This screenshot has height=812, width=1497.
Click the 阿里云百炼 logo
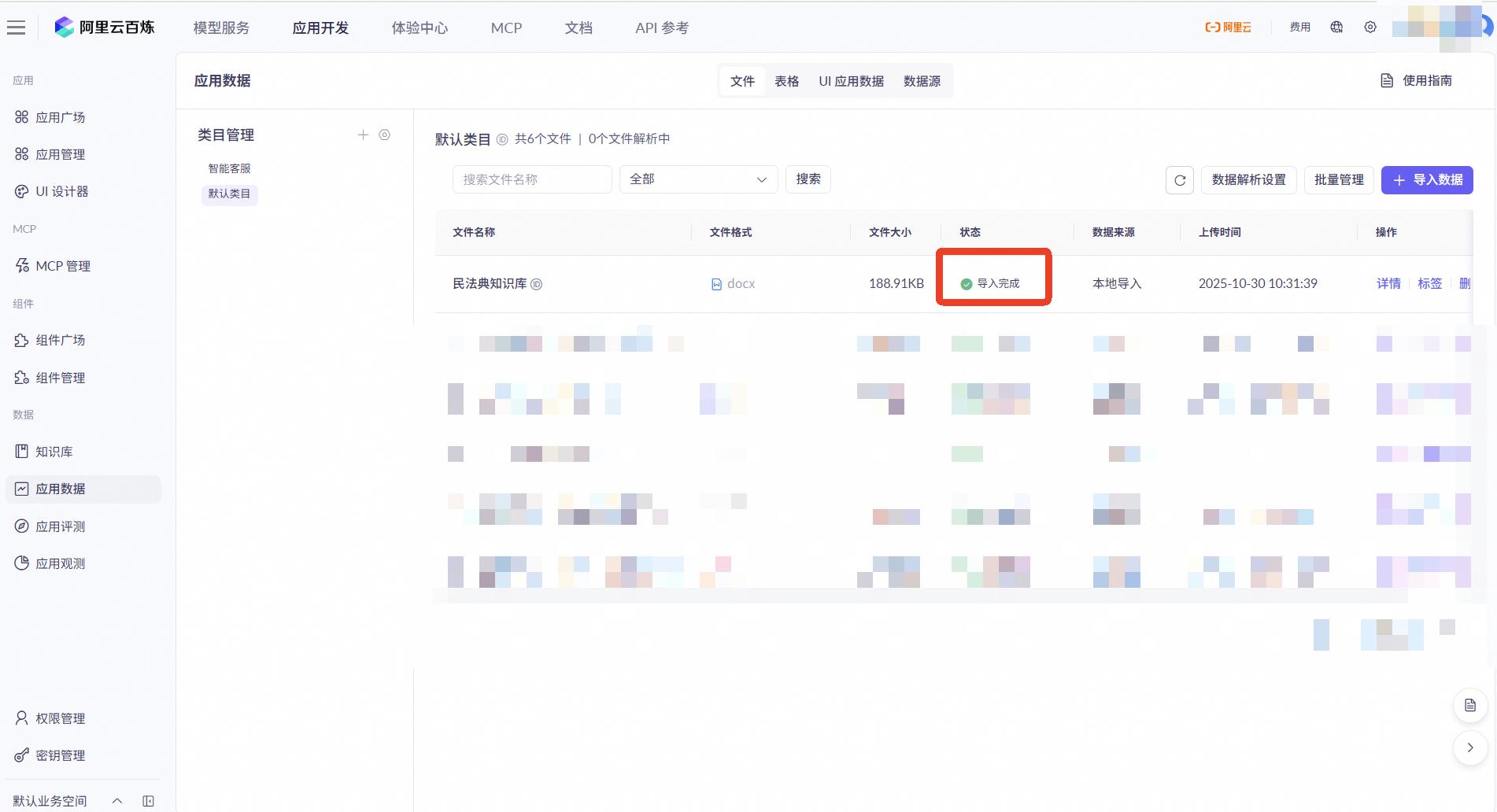click(x=105, y=28)
